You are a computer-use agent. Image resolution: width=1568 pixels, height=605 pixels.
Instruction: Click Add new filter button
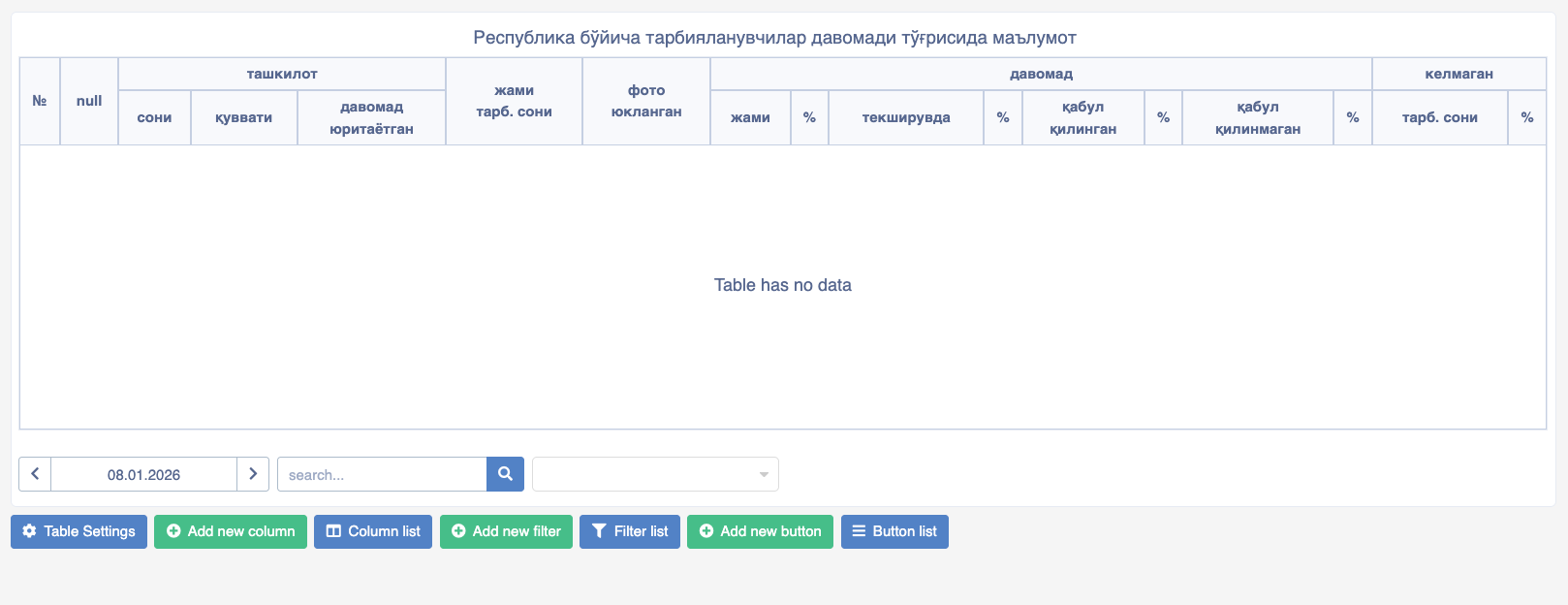tap(506, 531)
